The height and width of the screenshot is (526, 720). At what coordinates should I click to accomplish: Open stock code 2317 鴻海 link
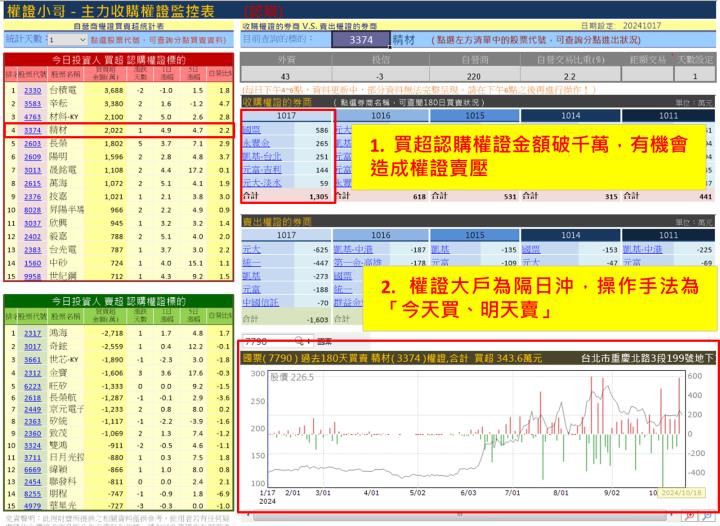click(33, 333)
